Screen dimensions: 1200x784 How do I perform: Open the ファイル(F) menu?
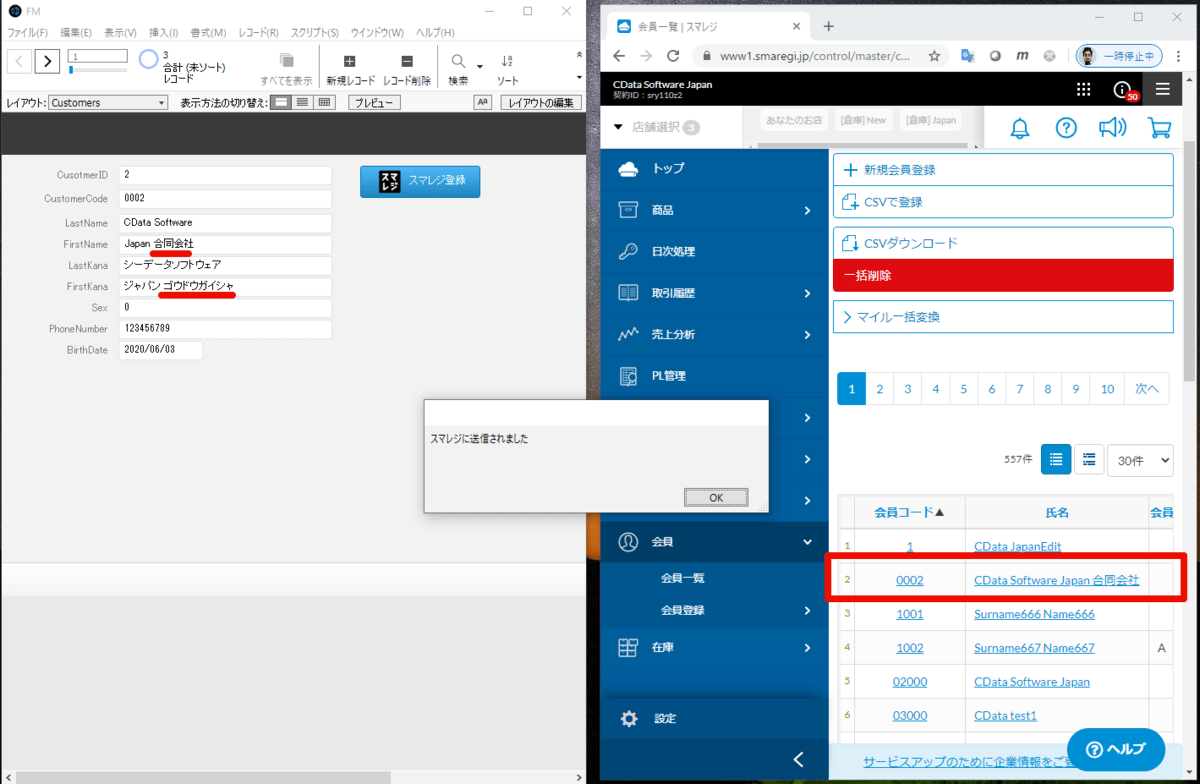click(x=27, y=33)
